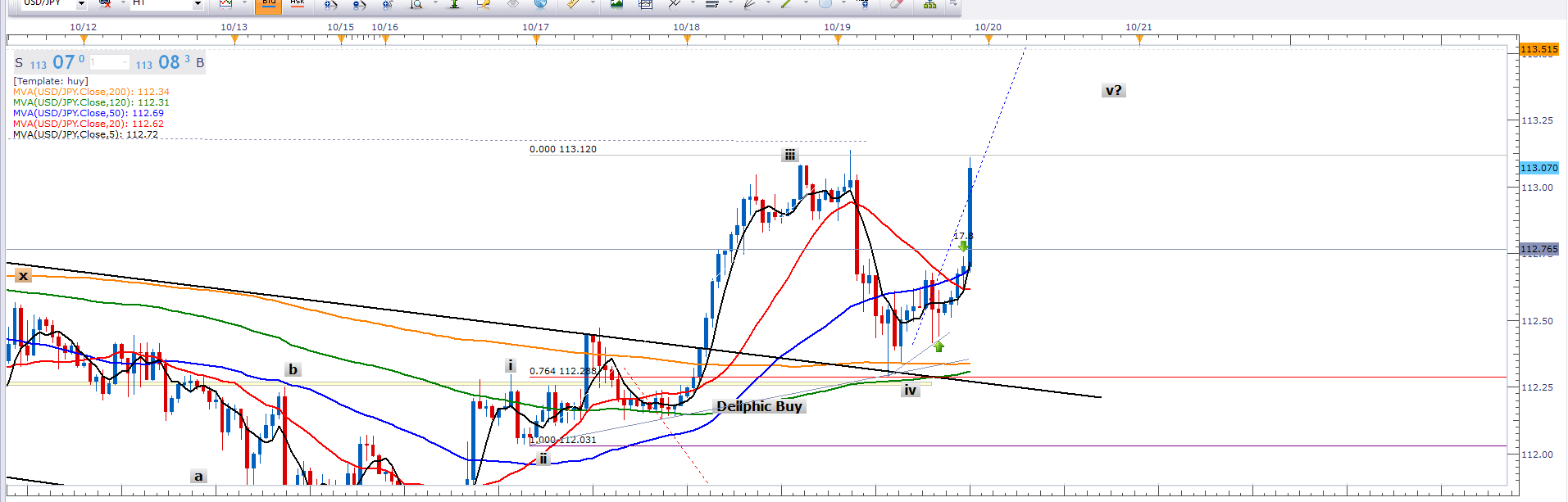Click the ellipse shape drawing tool
The width and height of the screenshot is (1568, 502).
pyautogui.click(x=825, y=4)
